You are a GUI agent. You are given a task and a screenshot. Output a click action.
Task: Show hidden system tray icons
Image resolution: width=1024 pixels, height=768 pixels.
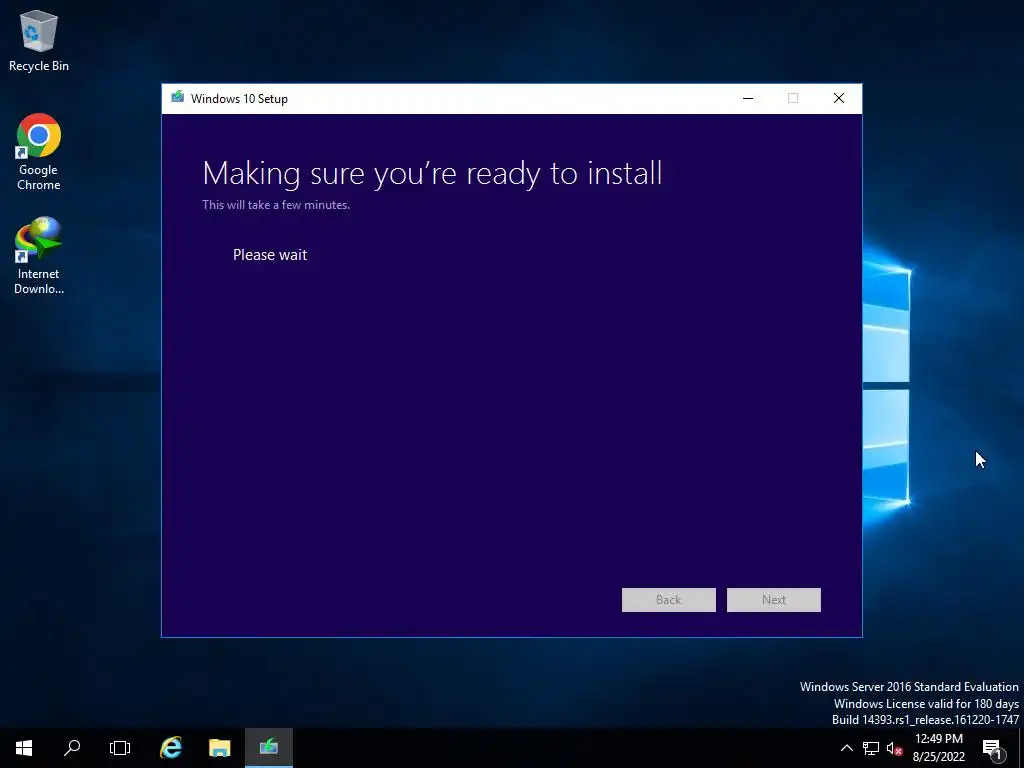pos(846,748)
